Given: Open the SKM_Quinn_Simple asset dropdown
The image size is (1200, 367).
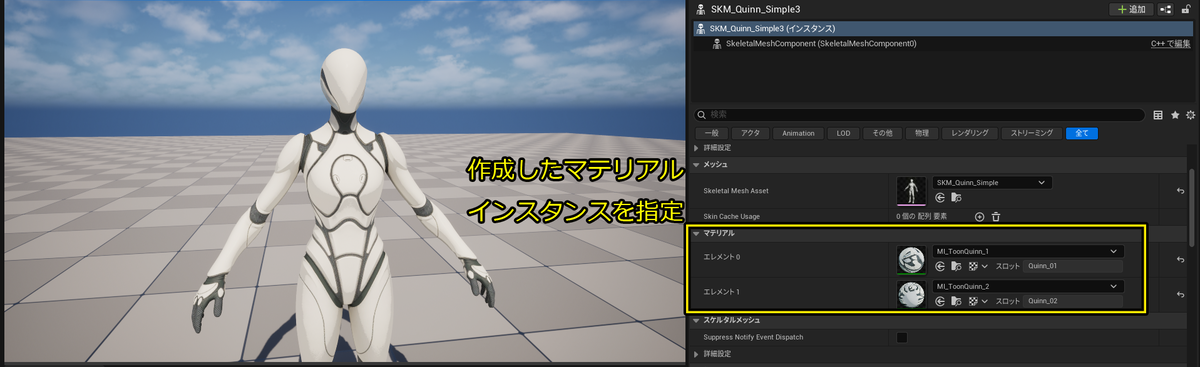Looking at the screenshot, I should point(992,183).
